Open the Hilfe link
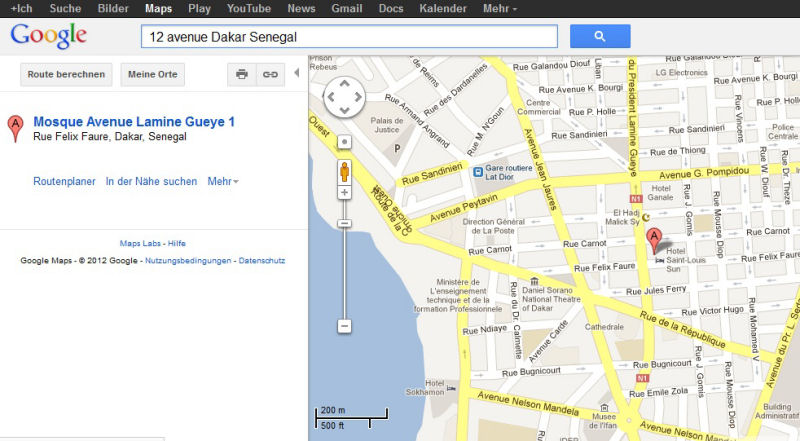Viewport: 800px width, 441px height. click(177, 243)
